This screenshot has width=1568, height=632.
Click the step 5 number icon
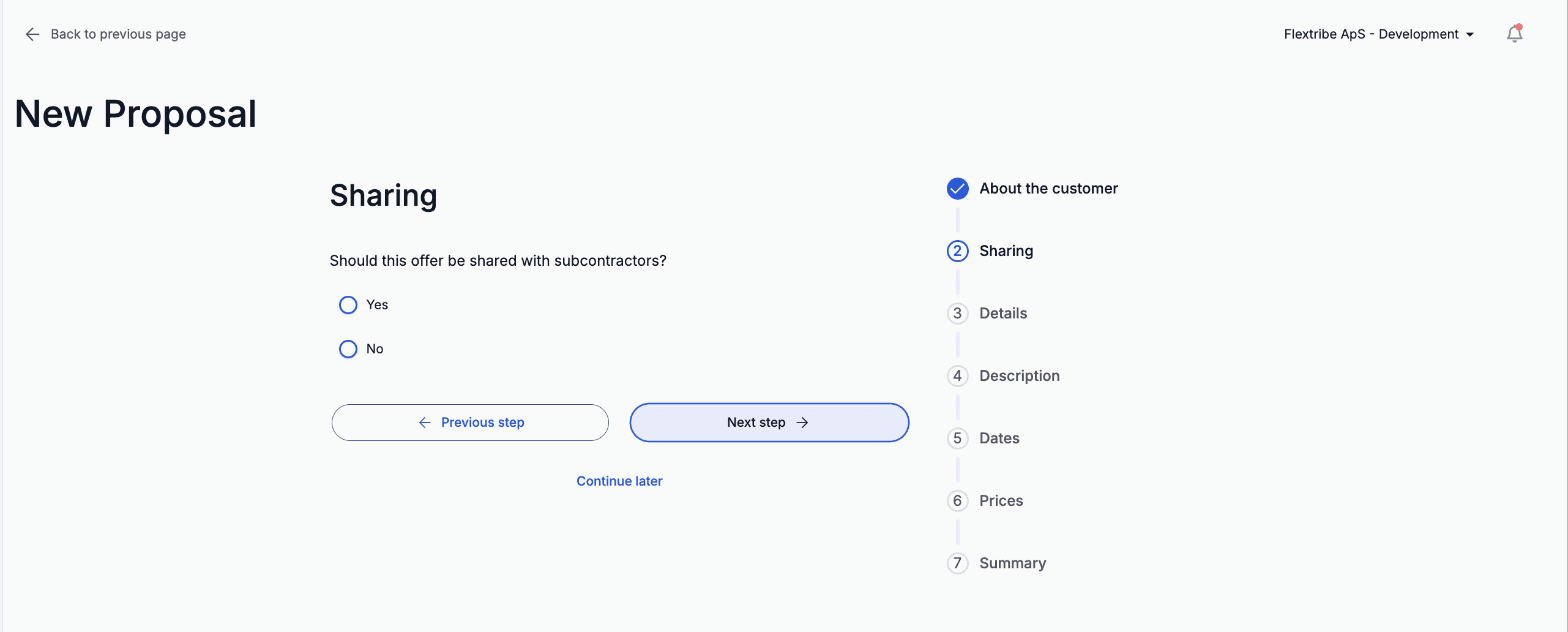coord(957,438)
